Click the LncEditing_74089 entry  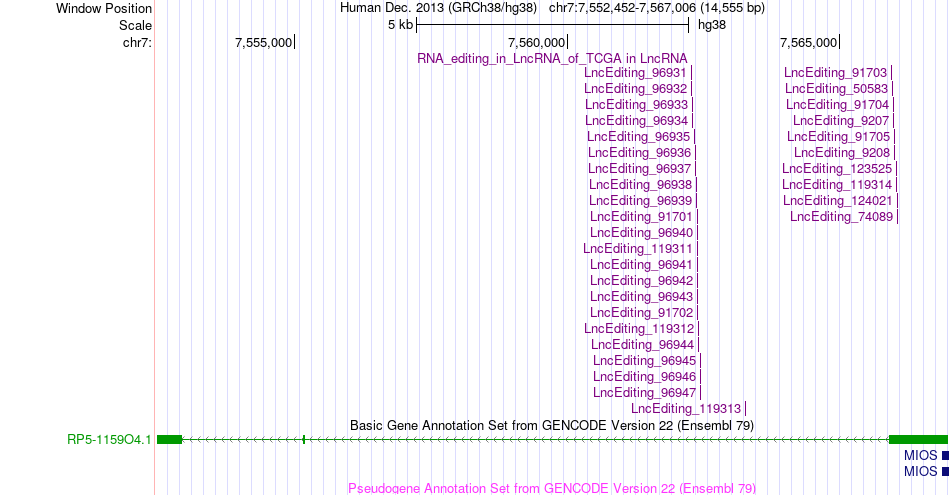(841, 217)
